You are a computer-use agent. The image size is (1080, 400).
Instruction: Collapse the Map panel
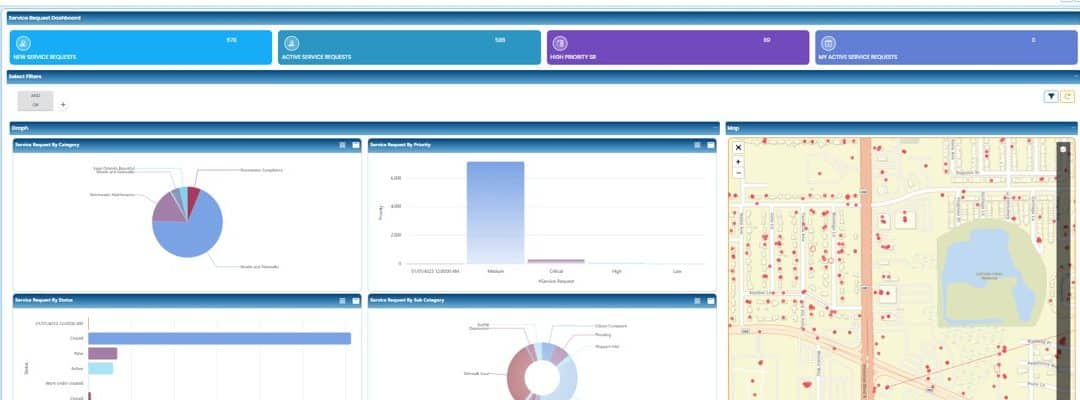coord(1075,128)
